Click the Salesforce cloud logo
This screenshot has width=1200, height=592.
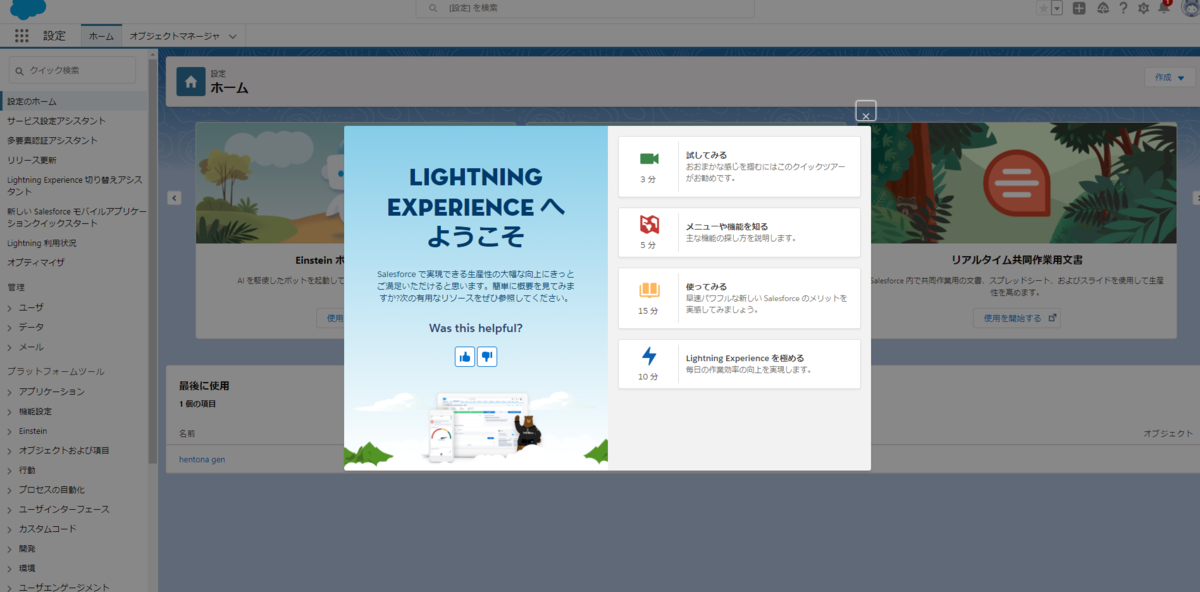26,8
